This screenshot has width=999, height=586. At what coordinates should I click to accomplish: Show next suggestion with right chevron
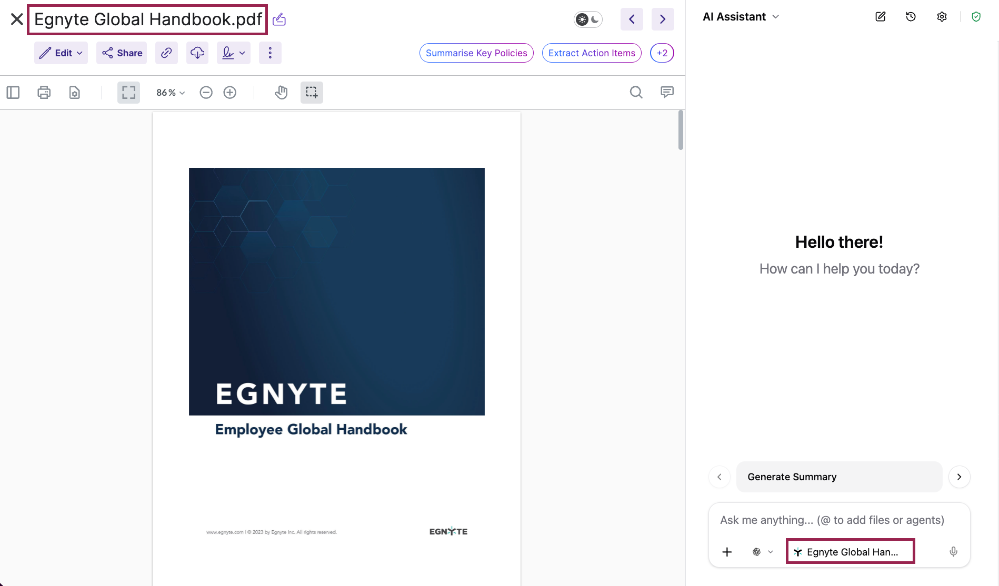click(x=959, y=476)
